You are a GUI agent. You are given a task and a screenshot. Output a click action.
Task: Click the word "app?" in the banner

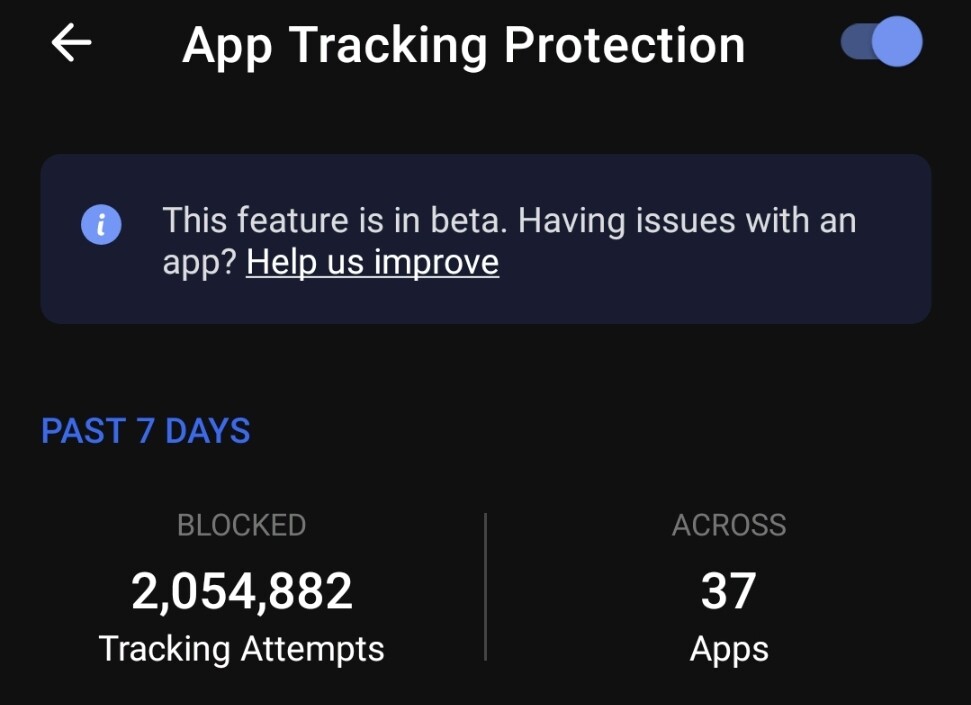(200, 263)
